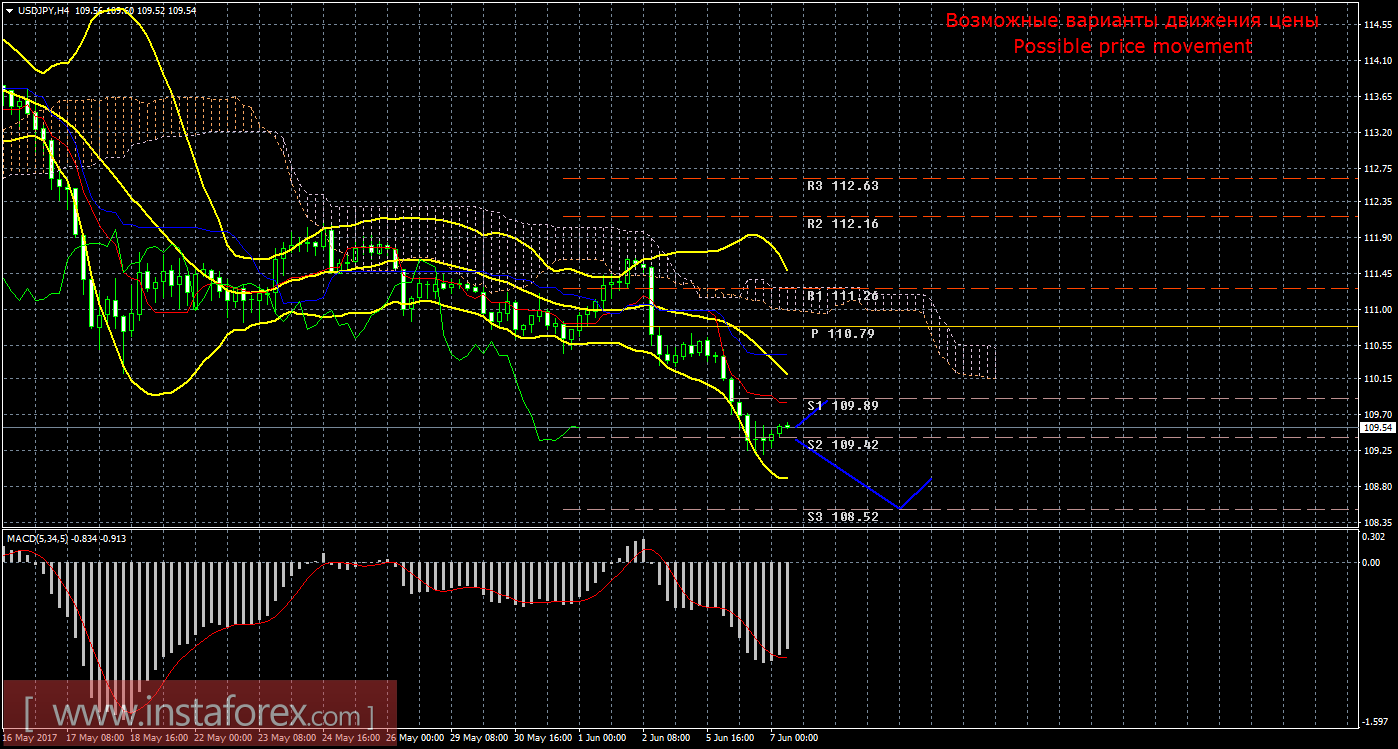The image size is (1398, 749).
Task: Click the Russian caption 'Возможные варианты движения цены'
Action: tap(1132, 21)
